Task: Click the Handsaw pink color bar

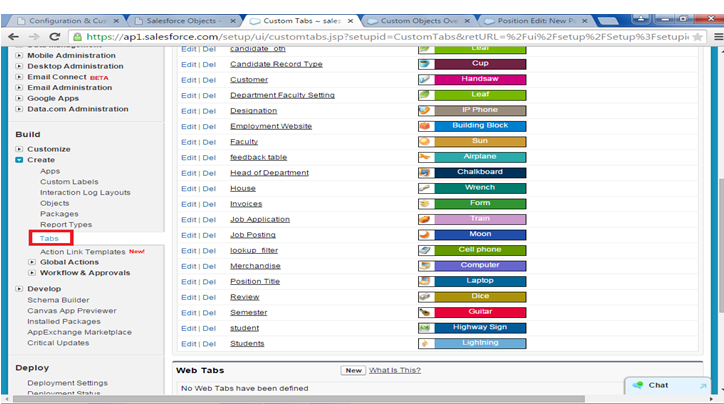Action: [x=480, y=79]
